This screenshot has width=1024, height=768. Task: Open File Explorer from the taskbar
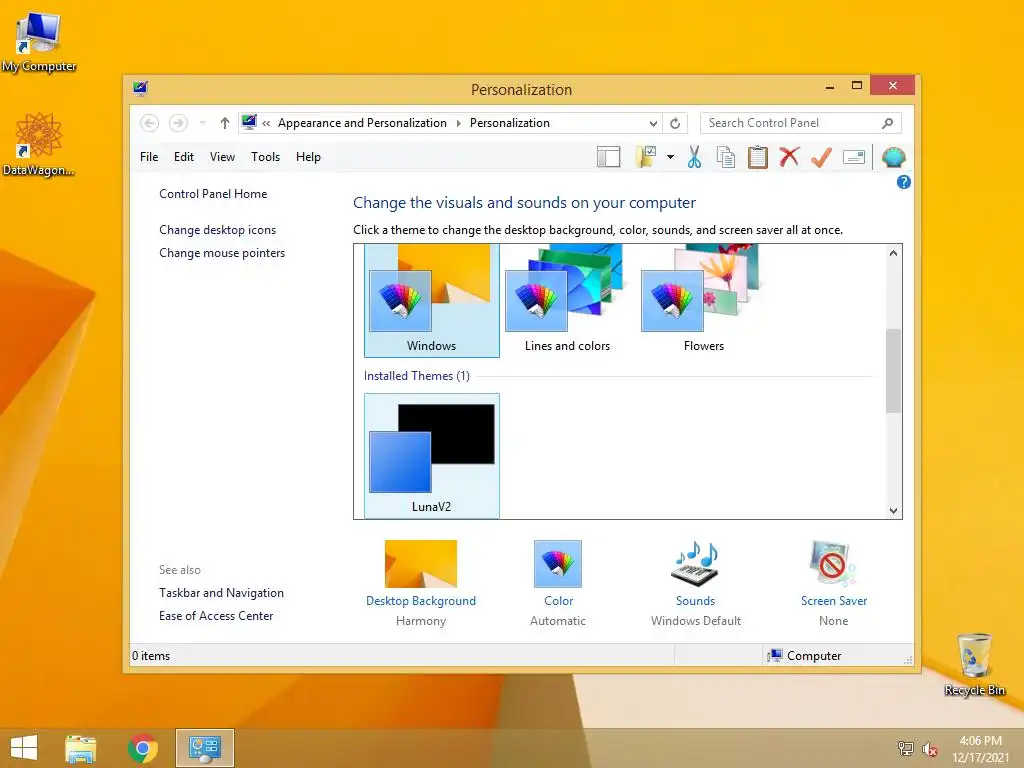pyautogui.click(x=80, y=748)
